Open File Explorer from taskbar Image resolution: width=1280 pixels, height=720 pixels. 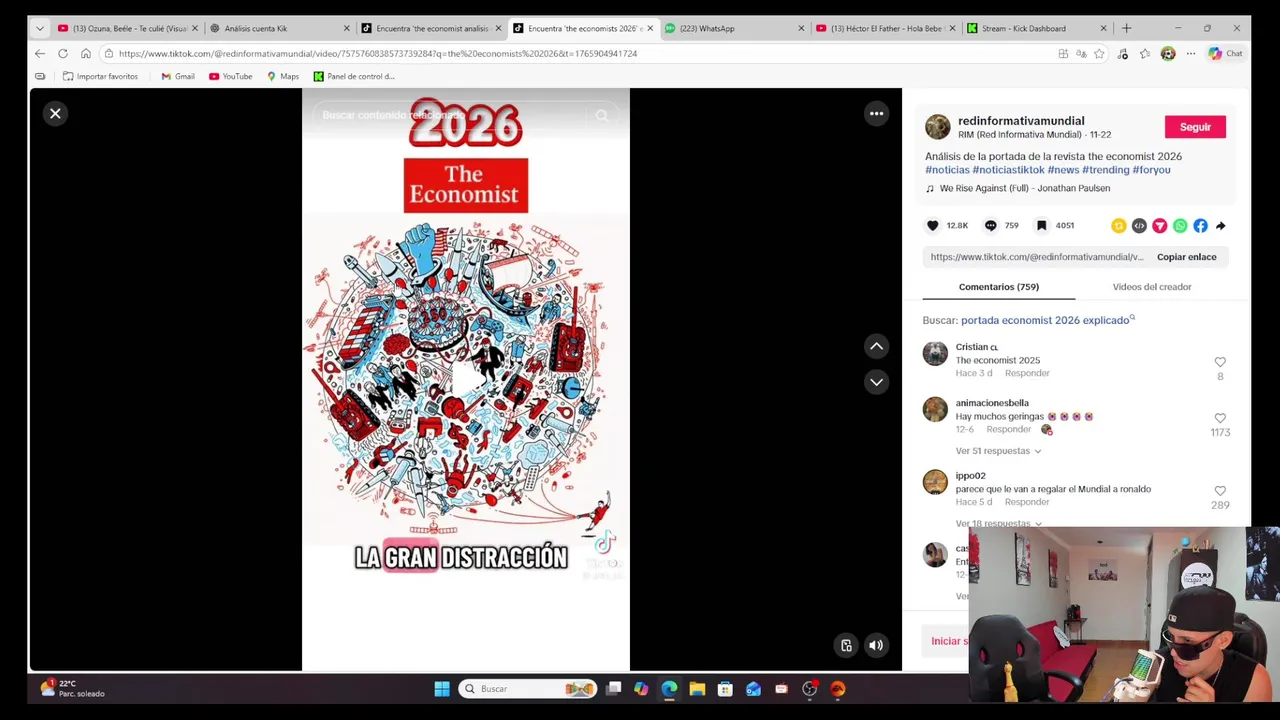(x=697, y=688)
